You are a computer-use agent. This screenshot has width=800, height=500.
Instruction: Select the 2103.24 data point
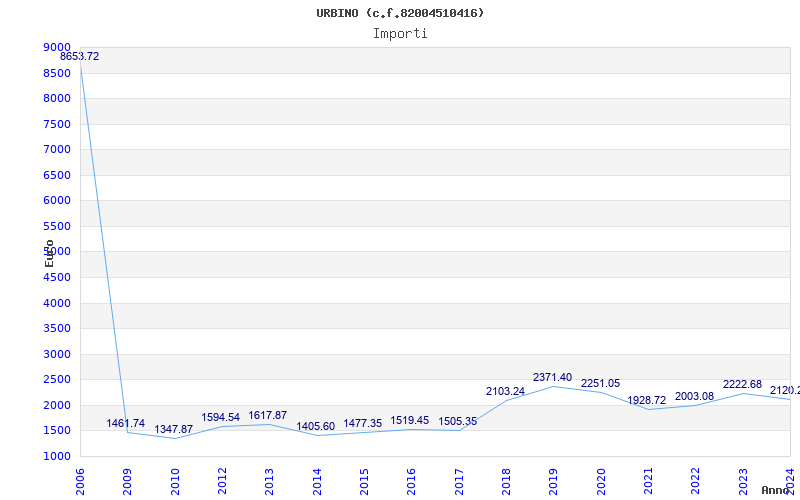505,391
